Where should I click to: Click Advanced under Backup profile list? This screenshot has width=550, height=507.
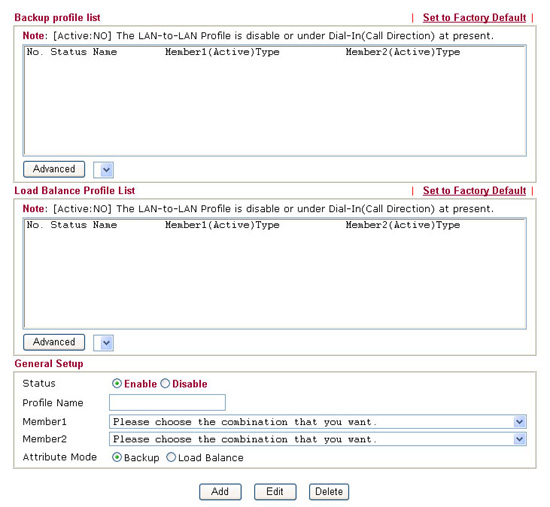click(x=54, y=169)
